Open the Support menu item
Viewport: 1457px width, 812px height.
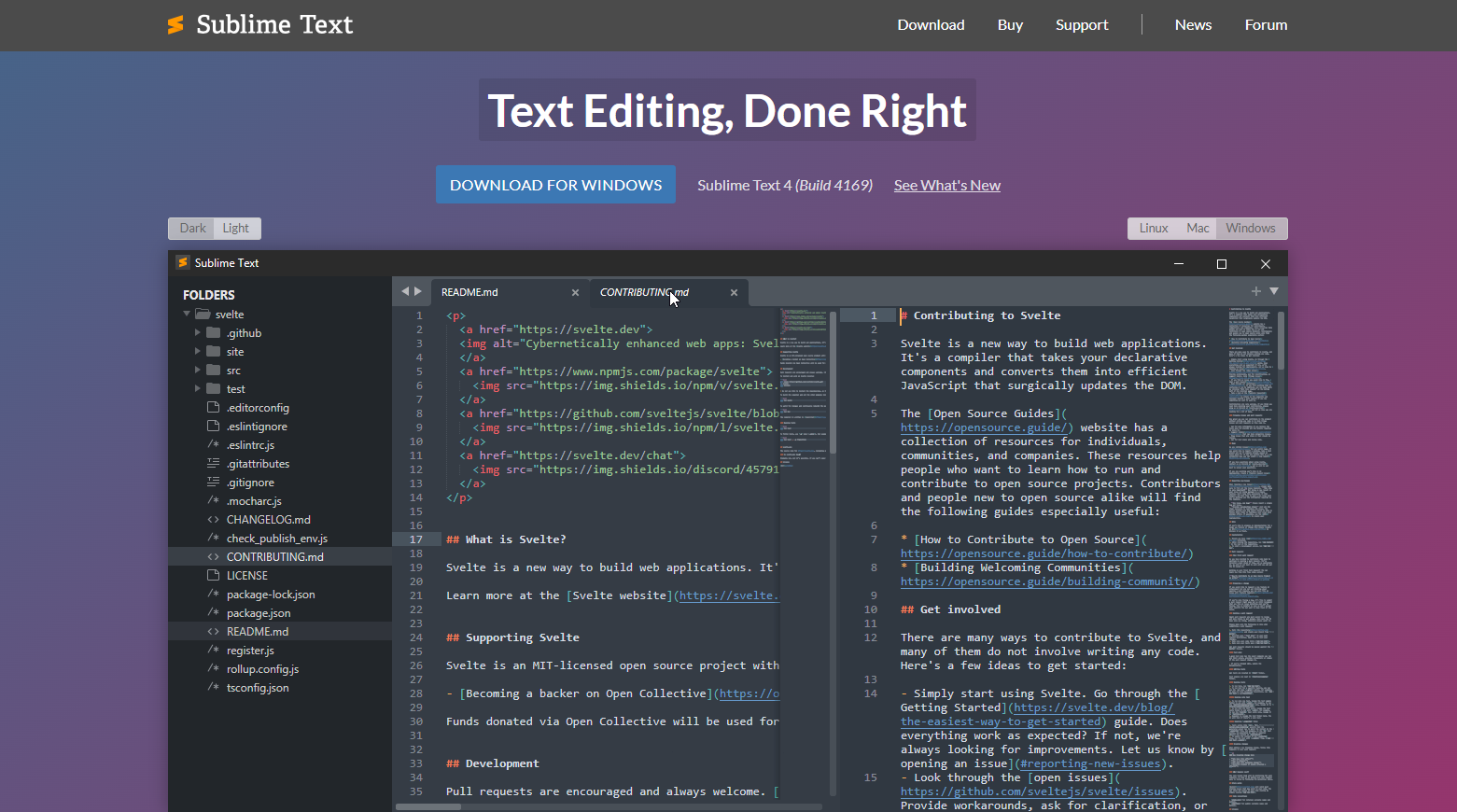point(1082,25)
